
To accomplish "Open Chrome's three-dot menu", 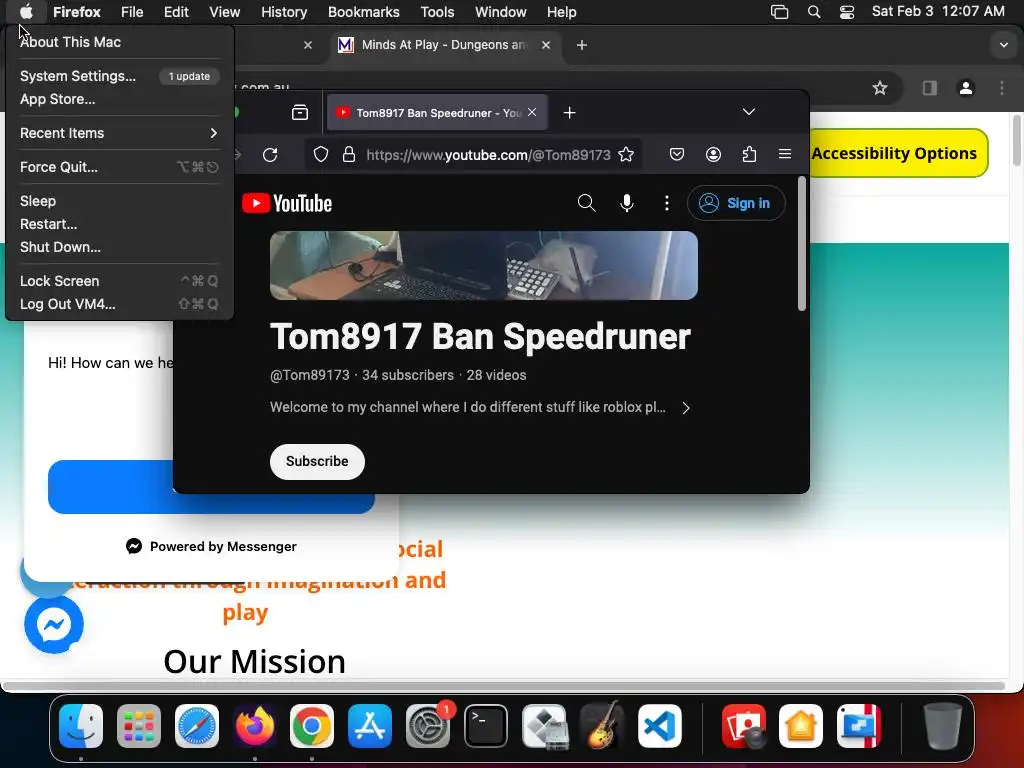I will [1002, 88].
